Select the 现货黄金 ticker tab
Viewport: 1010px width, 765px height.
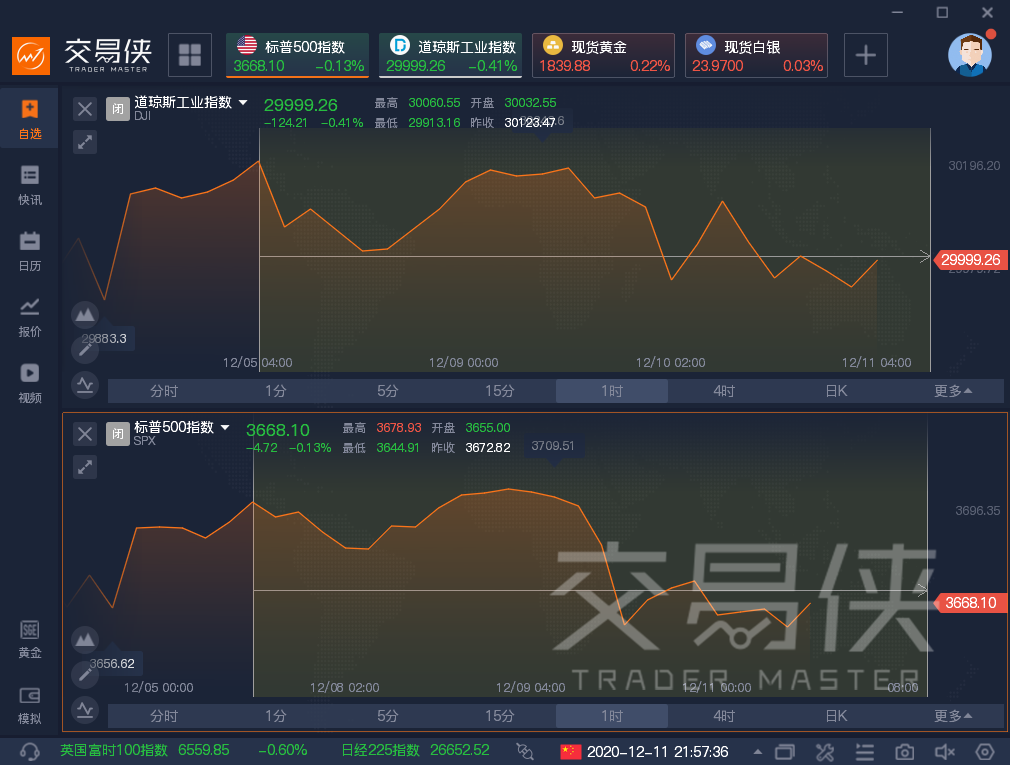coord(604,55)
